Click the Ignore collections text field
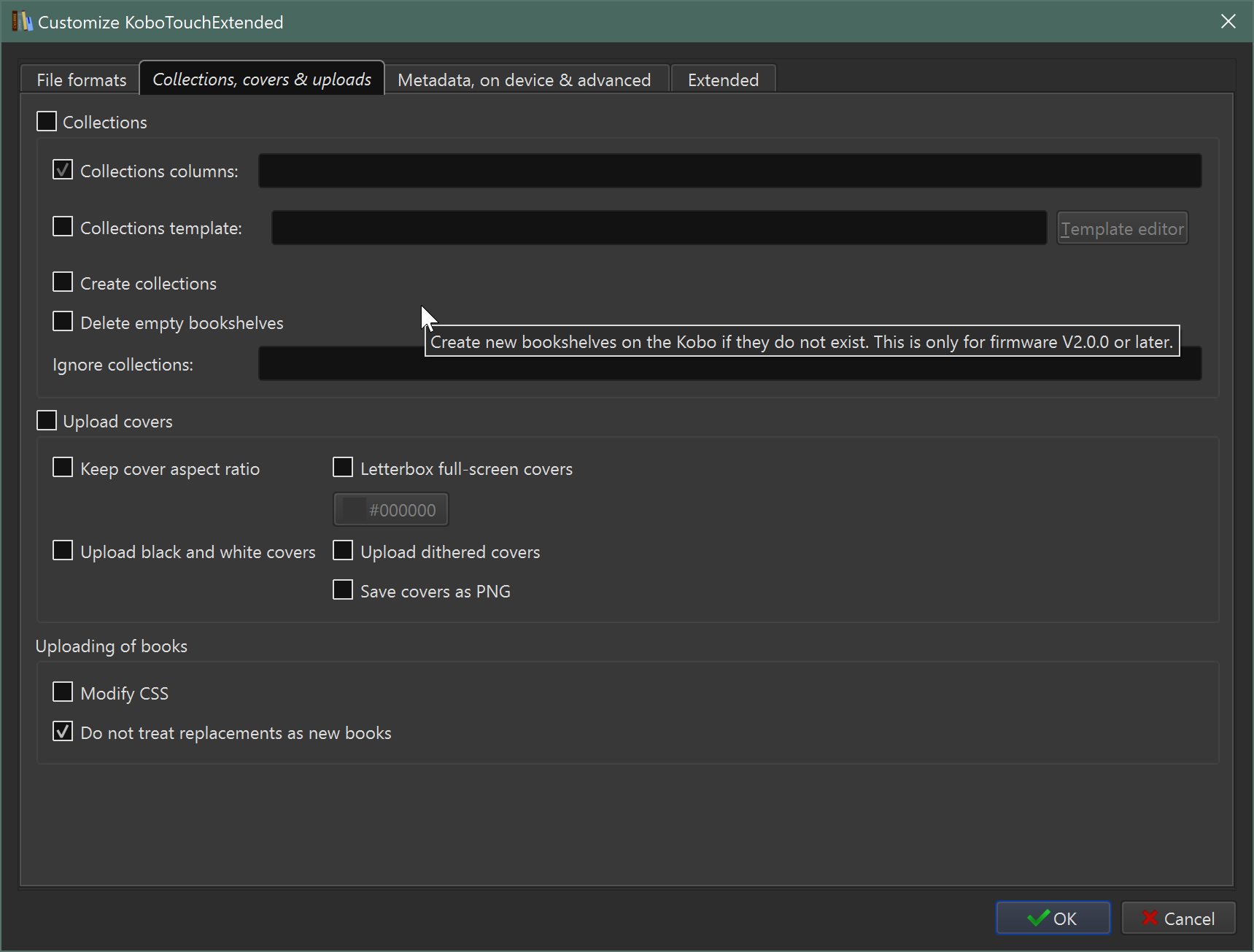This screenshot has width=1254, height=952. point(729,363)
